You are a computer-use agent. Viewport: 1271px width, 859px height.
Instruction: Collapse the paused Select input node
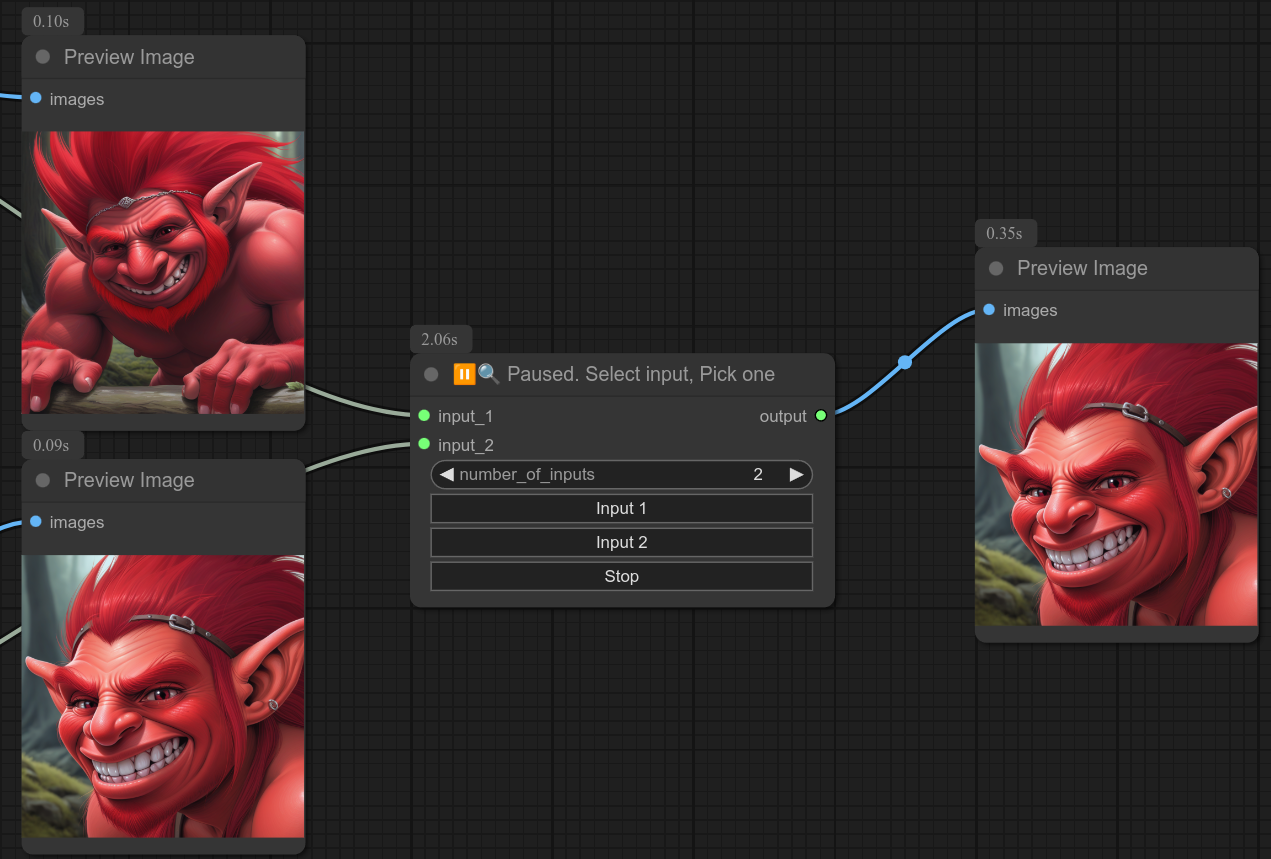[431, 374]
